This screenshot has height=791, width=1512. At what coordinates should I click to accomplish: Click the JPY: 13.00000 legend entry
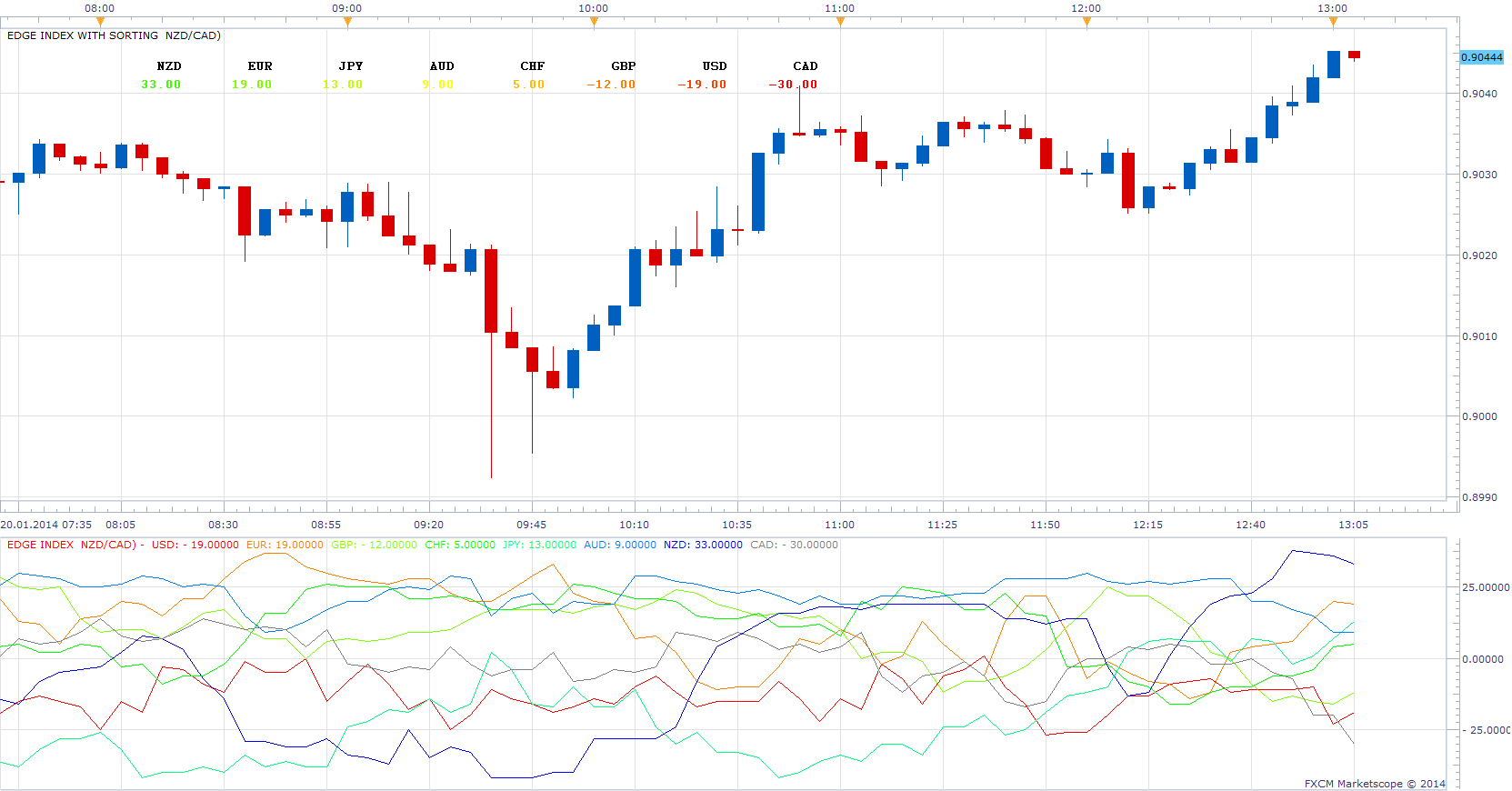[539, 545]
